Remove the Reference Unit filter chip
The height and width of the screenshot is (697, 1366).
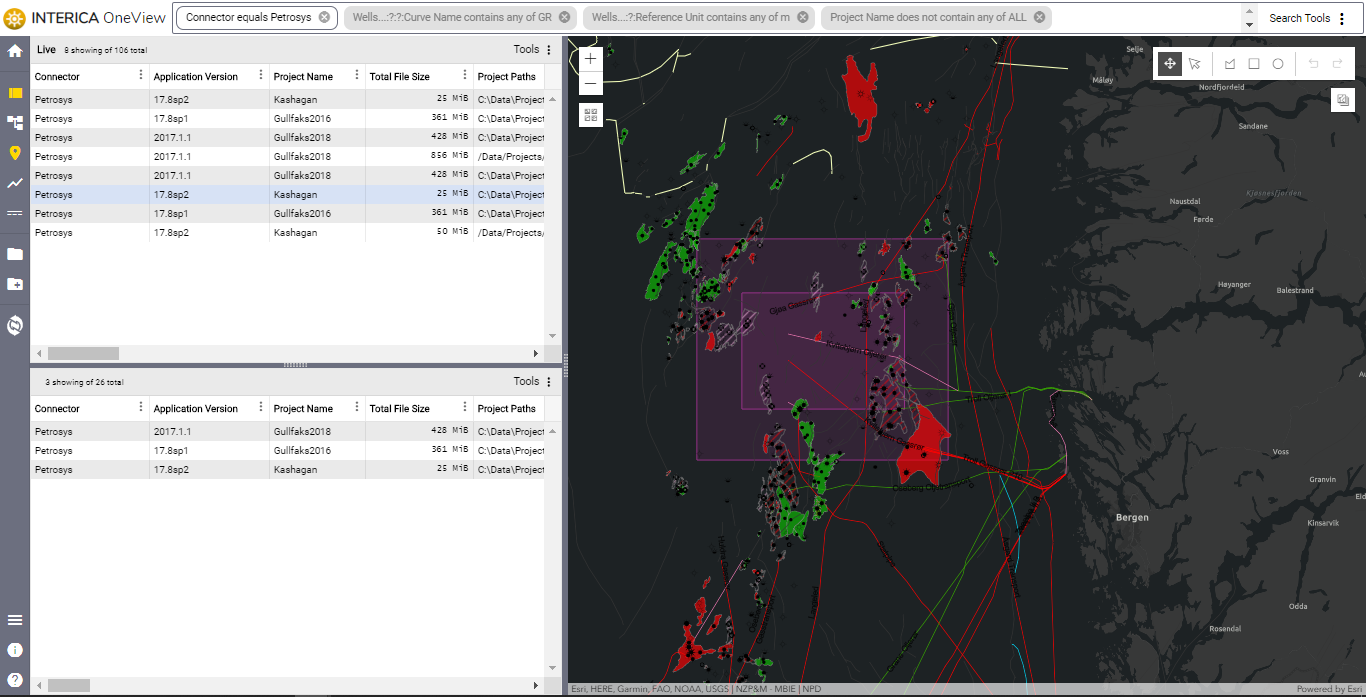coord(803,17)
